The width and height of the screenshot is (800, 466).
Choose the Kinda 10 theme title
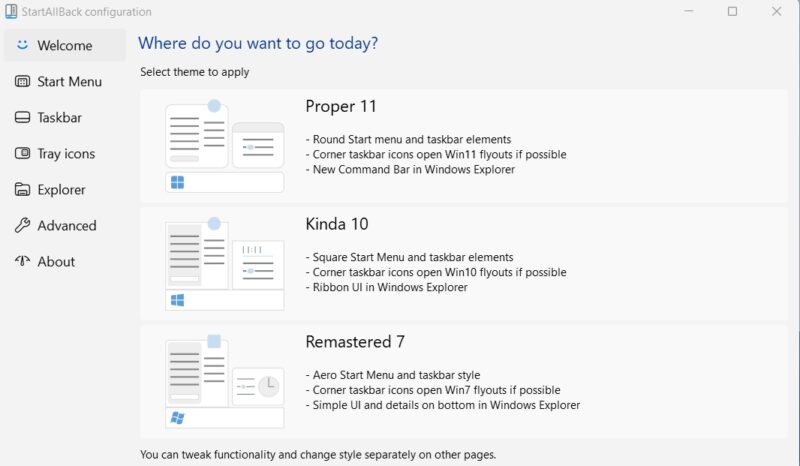[337, 224]
